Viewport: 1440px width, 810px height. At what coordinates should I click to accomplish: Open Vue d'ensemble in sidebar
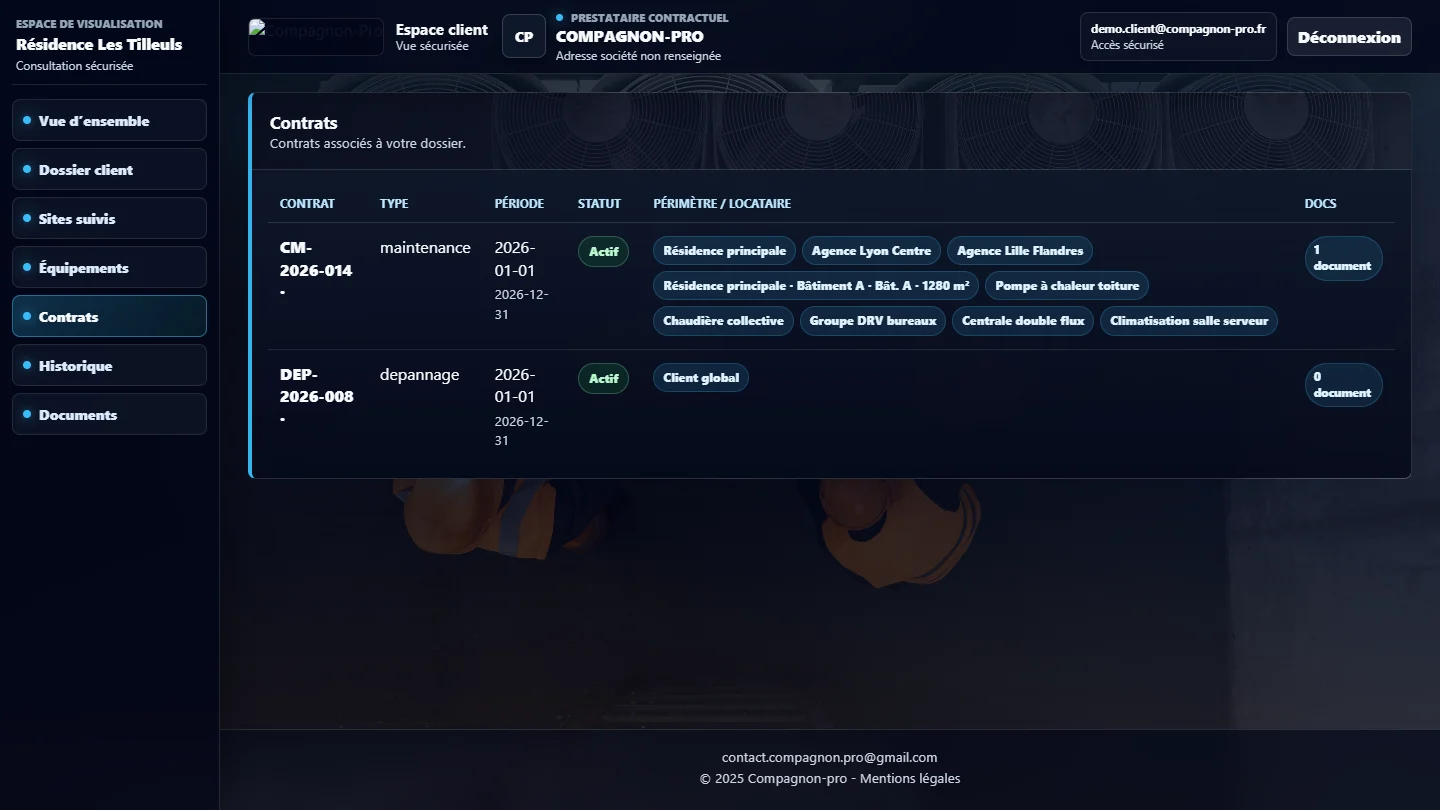109,120
